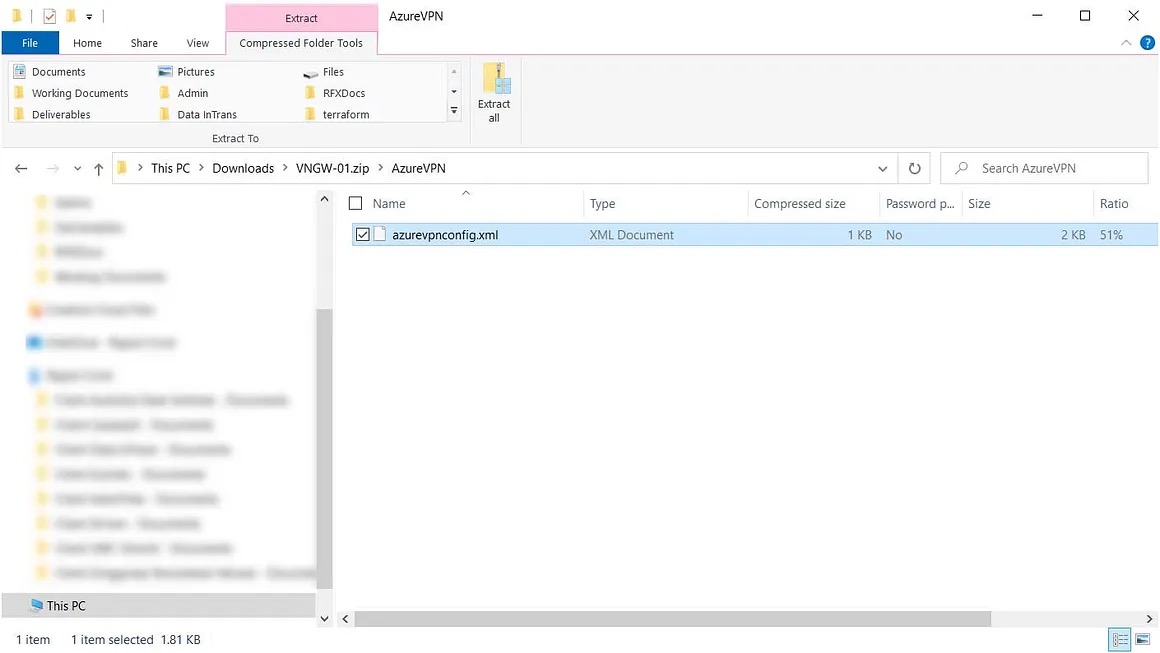Refresh the AzureVPN folder view

pyautogui.click(x=914, y=169)
